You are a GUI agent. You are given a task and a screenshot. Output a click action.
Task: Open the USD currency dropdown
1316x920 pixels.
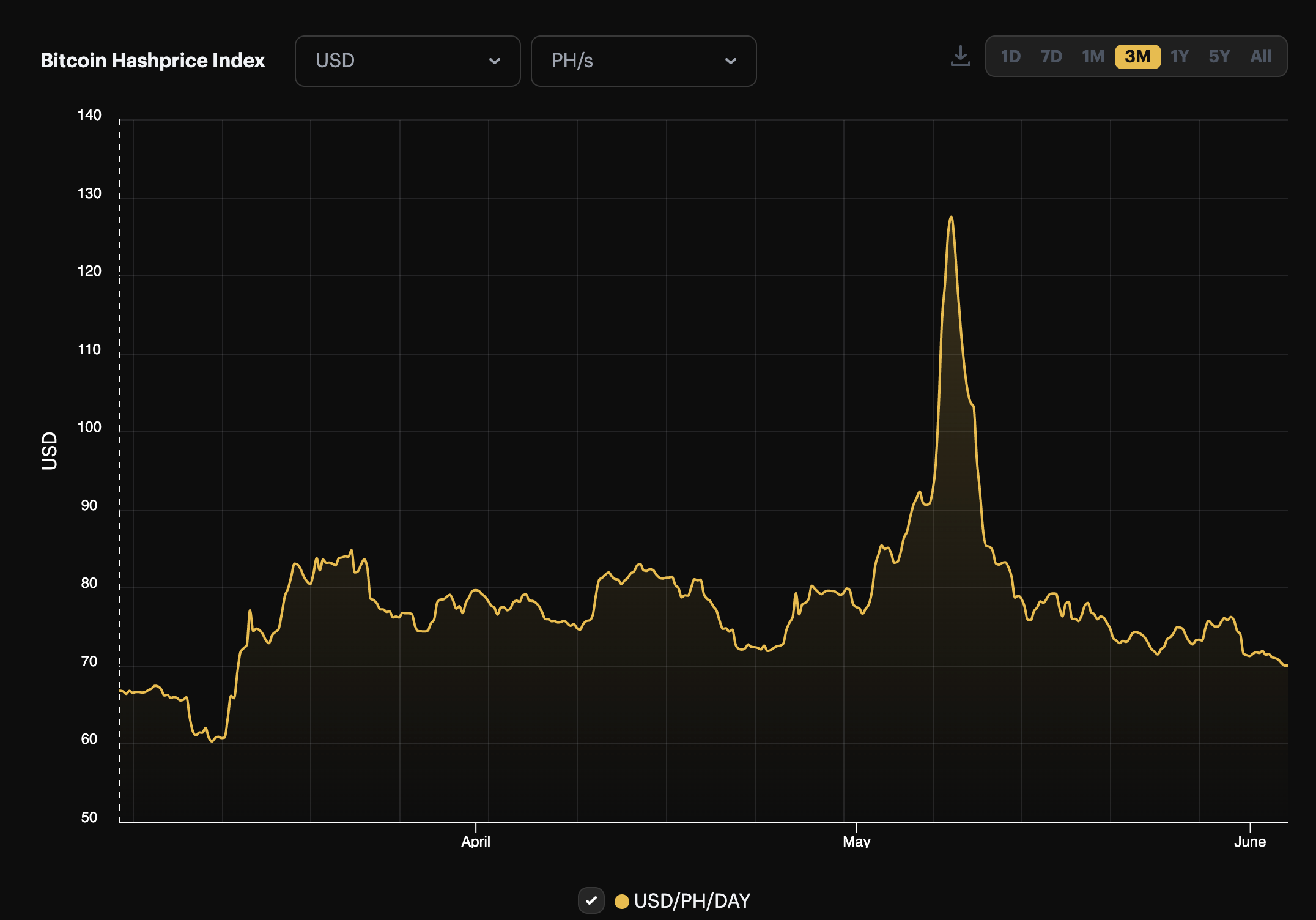tap(407, 61)
